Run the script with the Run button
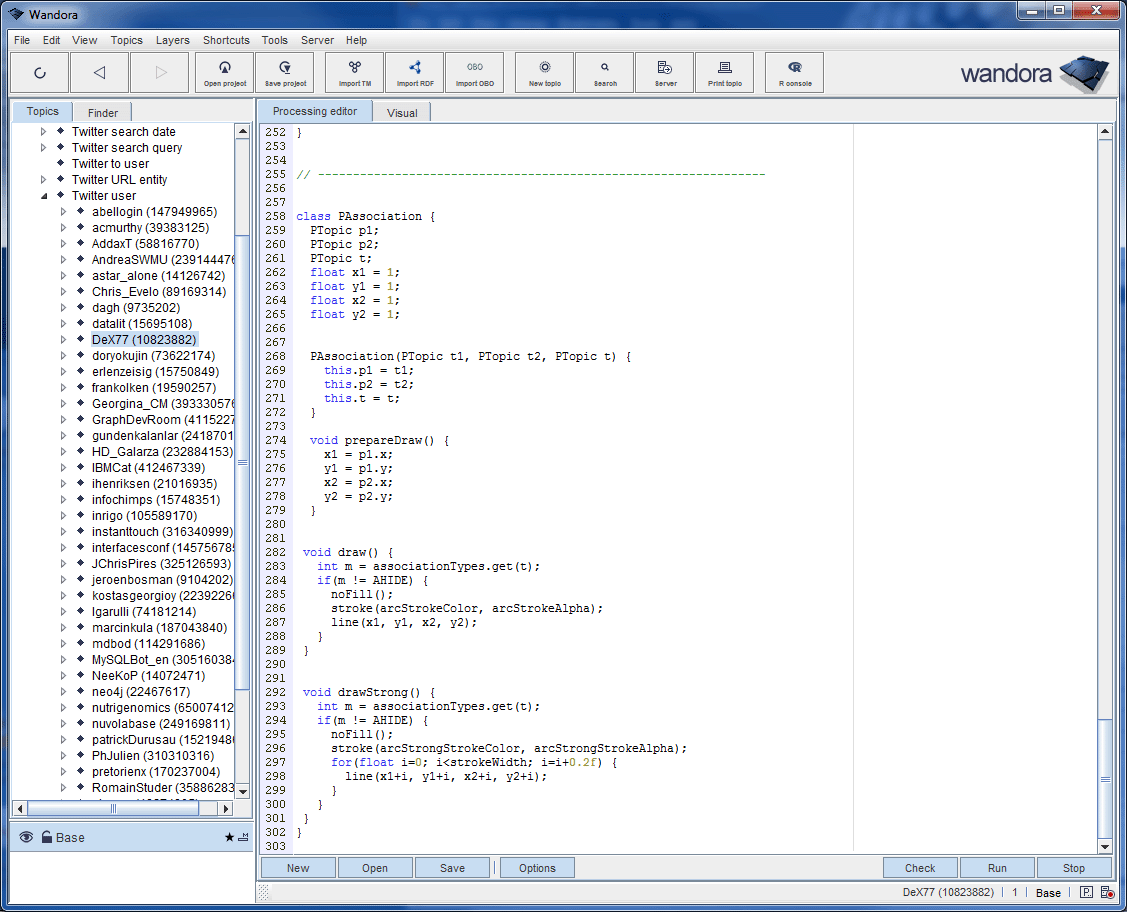The height and width of the screenshot is (912, 1127). tap(997, 867)
